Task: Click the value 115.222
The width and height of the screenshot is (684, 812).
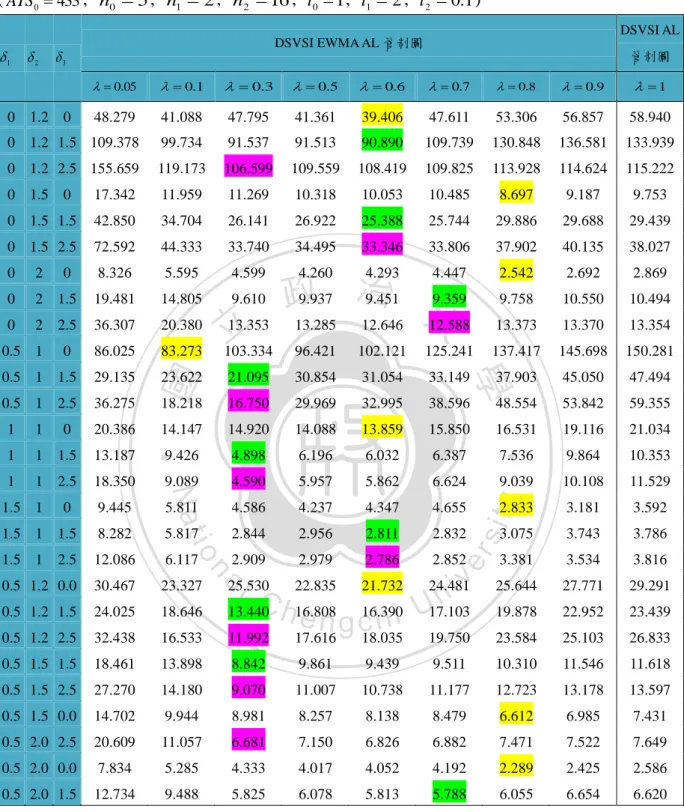Action: pyautogui.click(x=650, y=168)
